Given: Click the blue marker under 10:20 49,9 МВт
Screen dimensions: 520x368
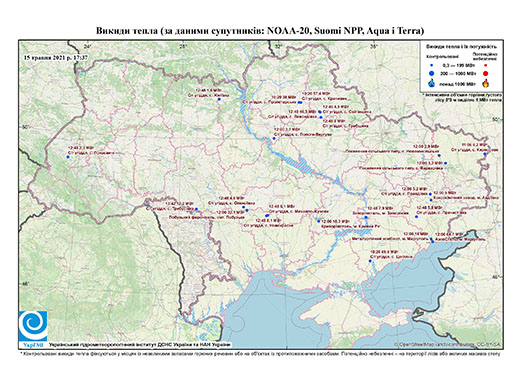Looking at the screenshot, I should [x=370, y=261].
